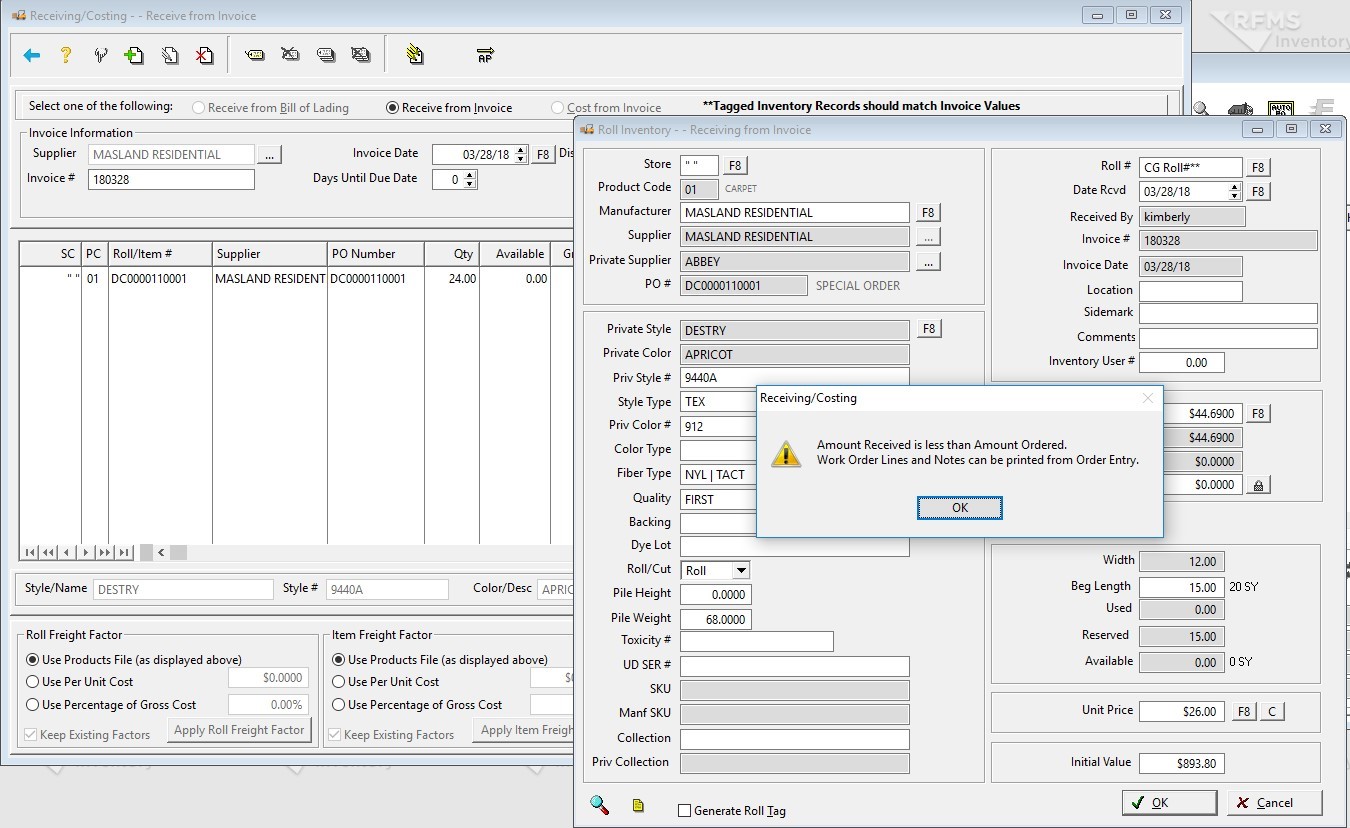
Task: Click the AP arrow toolbar icon
Action: [x=485, y=55]
